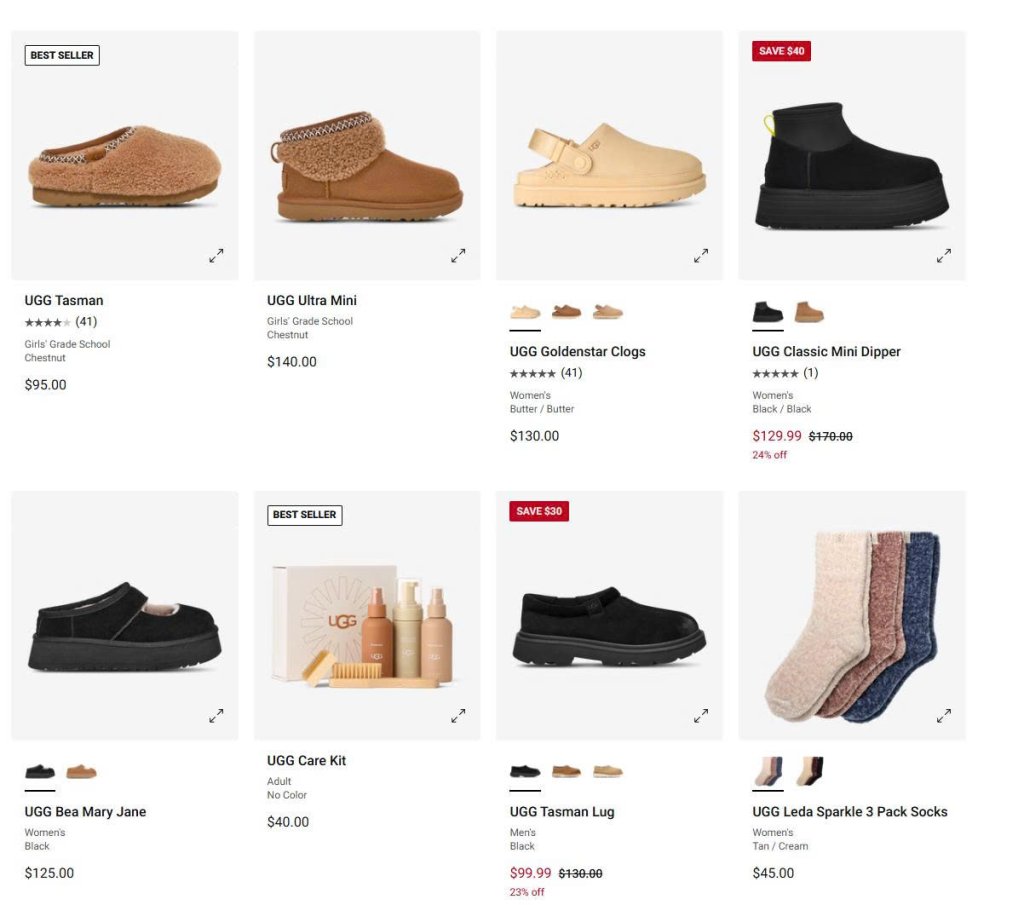This screenshot has width=1024, height=905.
Task: Open the UGG Tasman product link
Action: [x=64, y=300]
